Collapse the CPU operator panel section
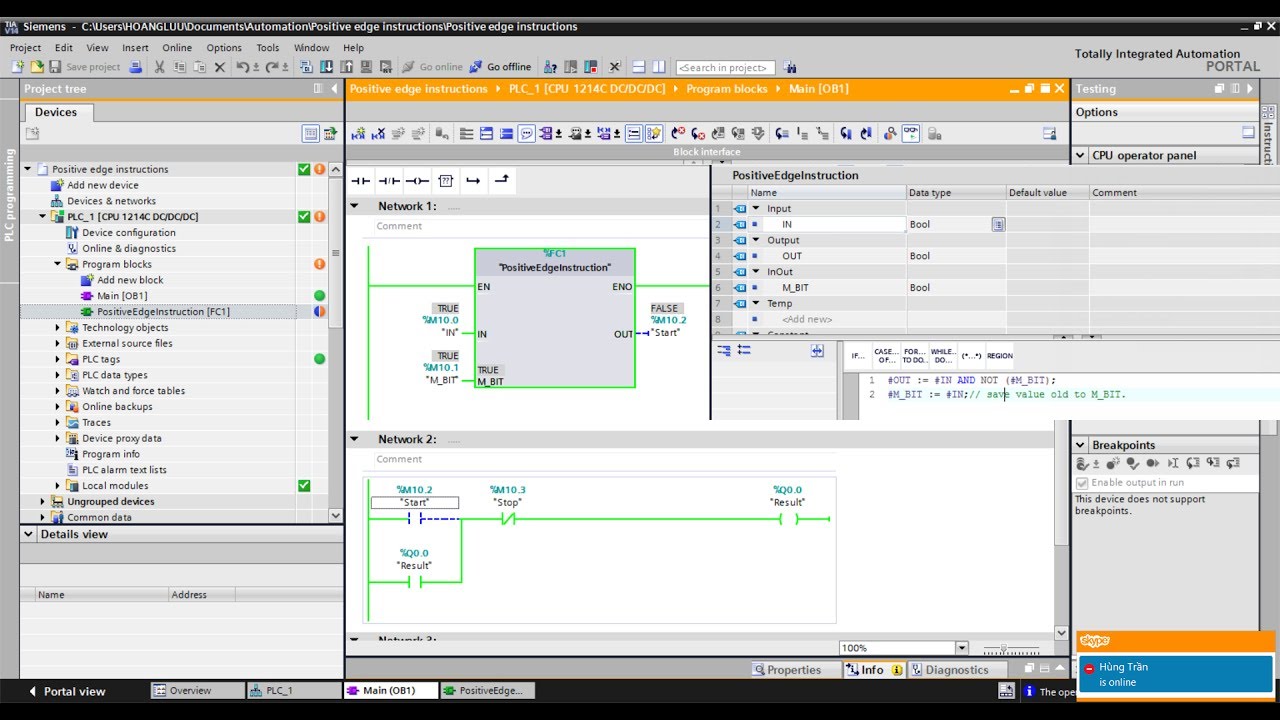The image size is (1280, 720). (1080, 155)
